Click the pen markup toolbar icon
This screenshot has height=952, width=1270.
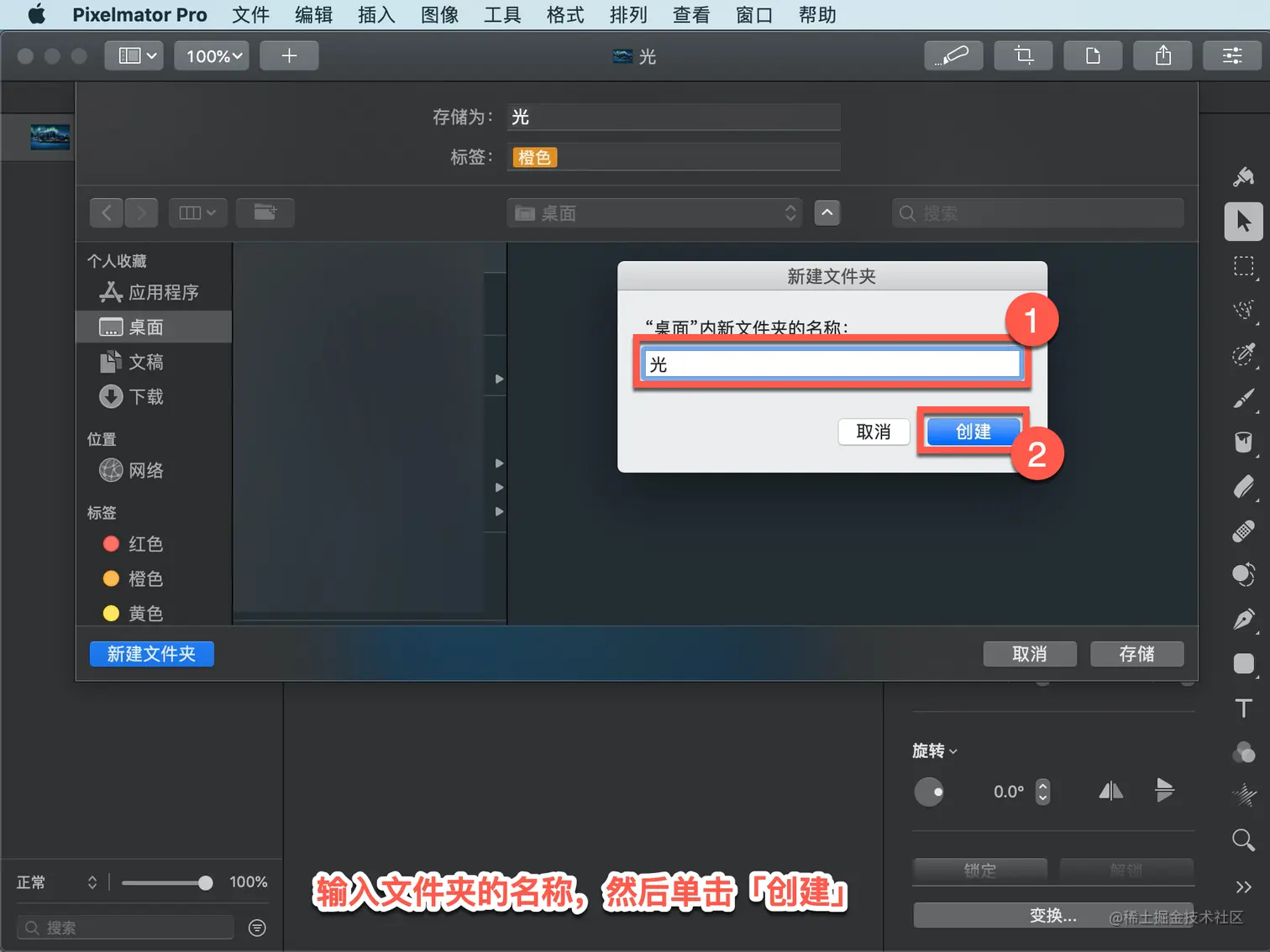click(x=953, y=55)
